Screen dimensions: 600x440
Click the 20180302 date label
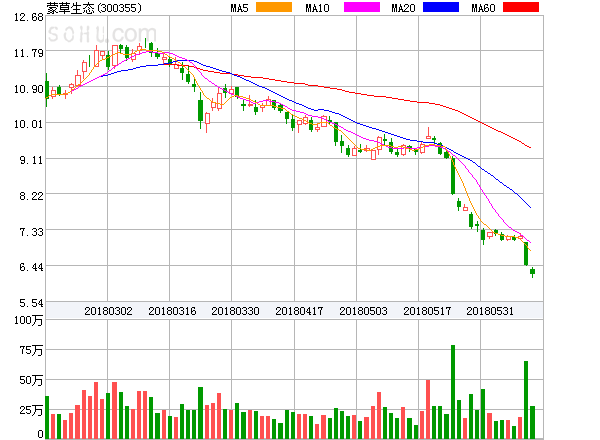click(x=108, y=311)
